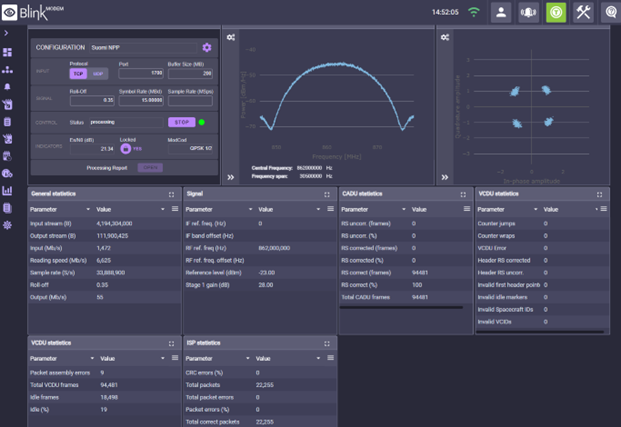Click the 14:52:05 clock in header
Viewport: 621px width, 427px height.
click(x=445, y=12)
